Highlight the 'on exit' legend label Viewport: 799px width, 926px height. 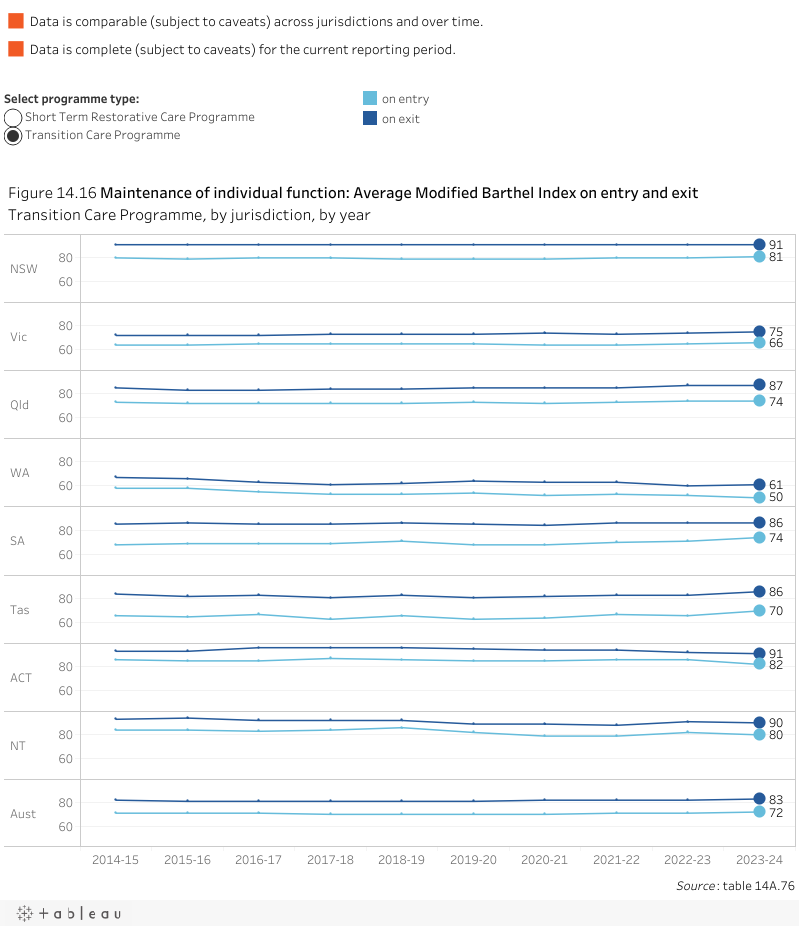[401, 119]
